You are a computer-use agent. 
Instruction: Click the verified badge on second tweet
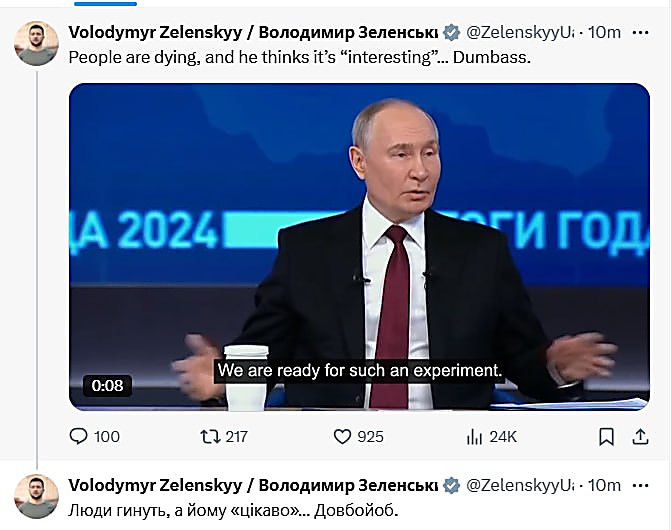click(451, 485)
